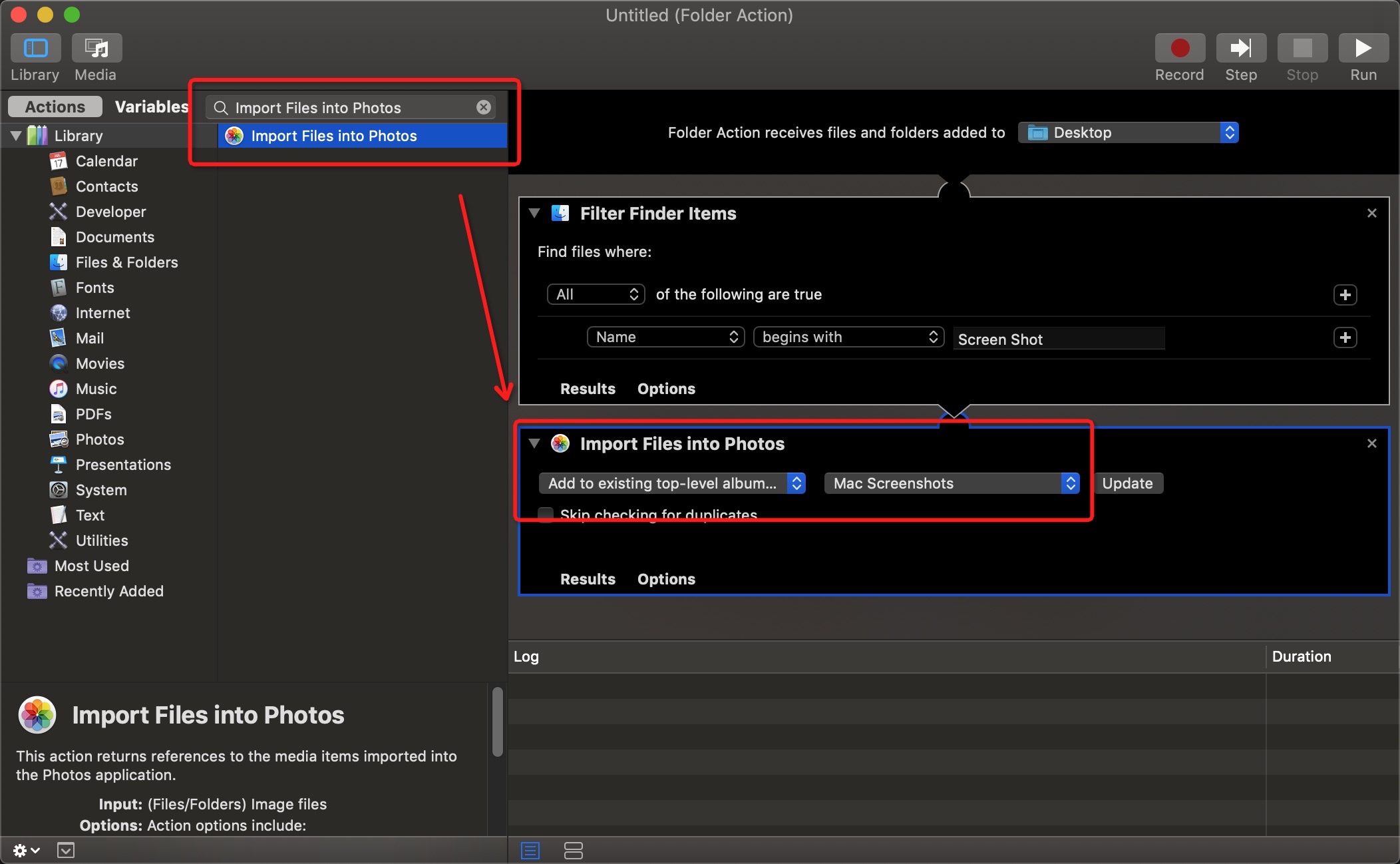Image resolution: width=1400 pixels, height=864 pixels.
Task: Toggle the Library sidebar icon
Action: [x=35, y=48]
